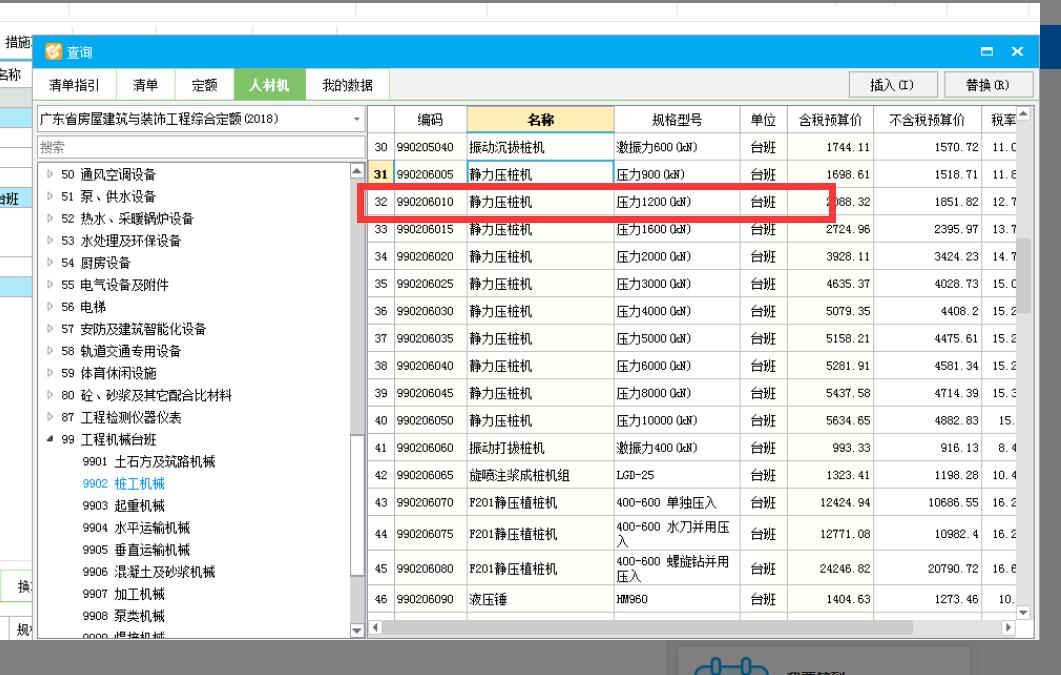Screen dimensions: 1061x675
Task: Select row 旋喷注浆成桩机组
Action: pos(692,475)
